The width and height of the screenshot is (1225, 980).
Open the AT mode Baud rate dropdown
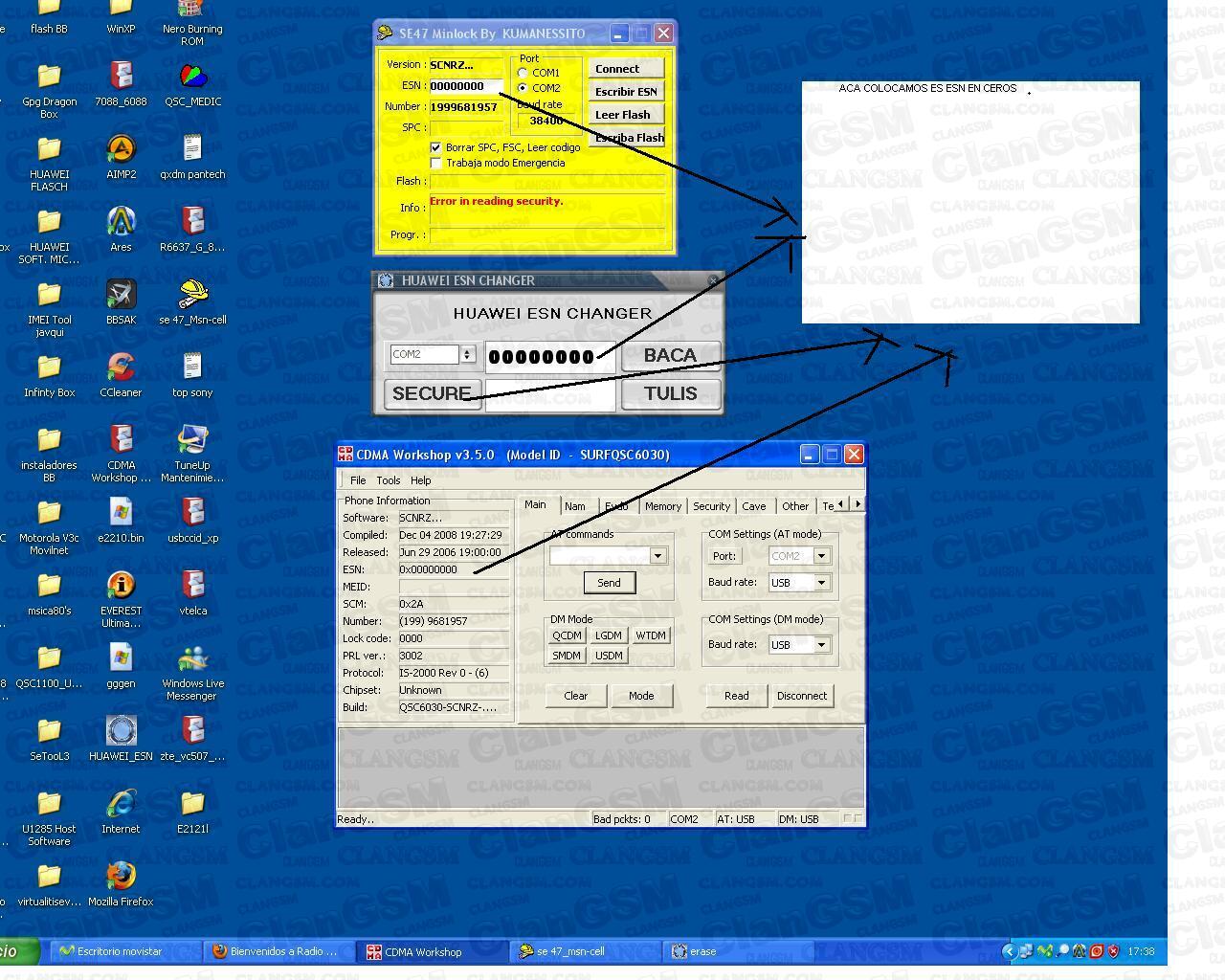(821, 582)
